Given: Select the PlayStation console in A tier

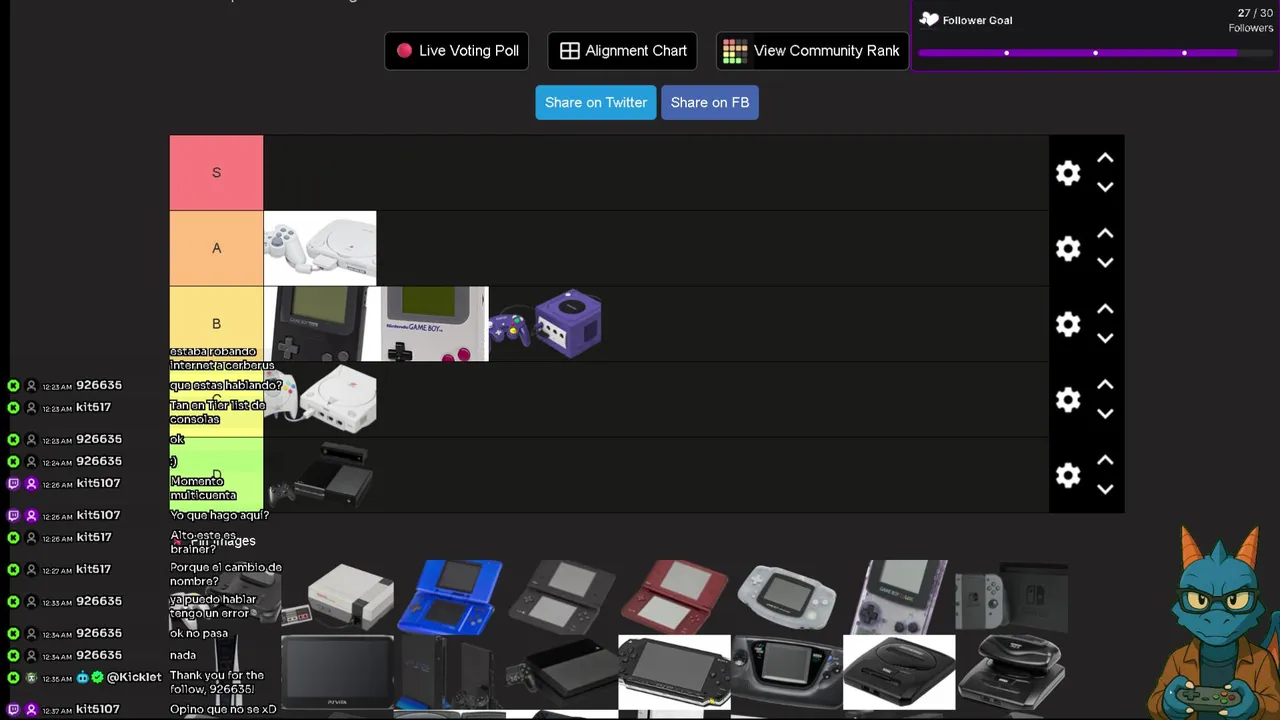Looking at the screenshot, I should tap(320, 248).
